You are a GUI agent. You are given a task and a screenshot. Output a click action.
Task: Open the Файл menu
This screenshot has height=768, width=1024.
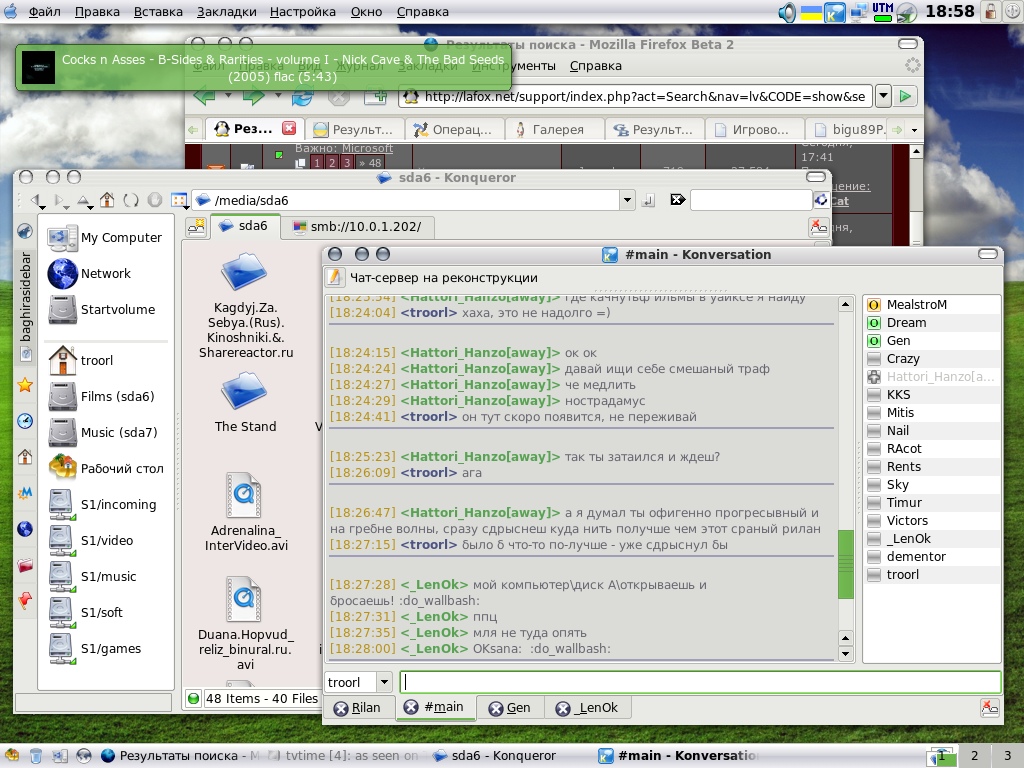(44, 12)
